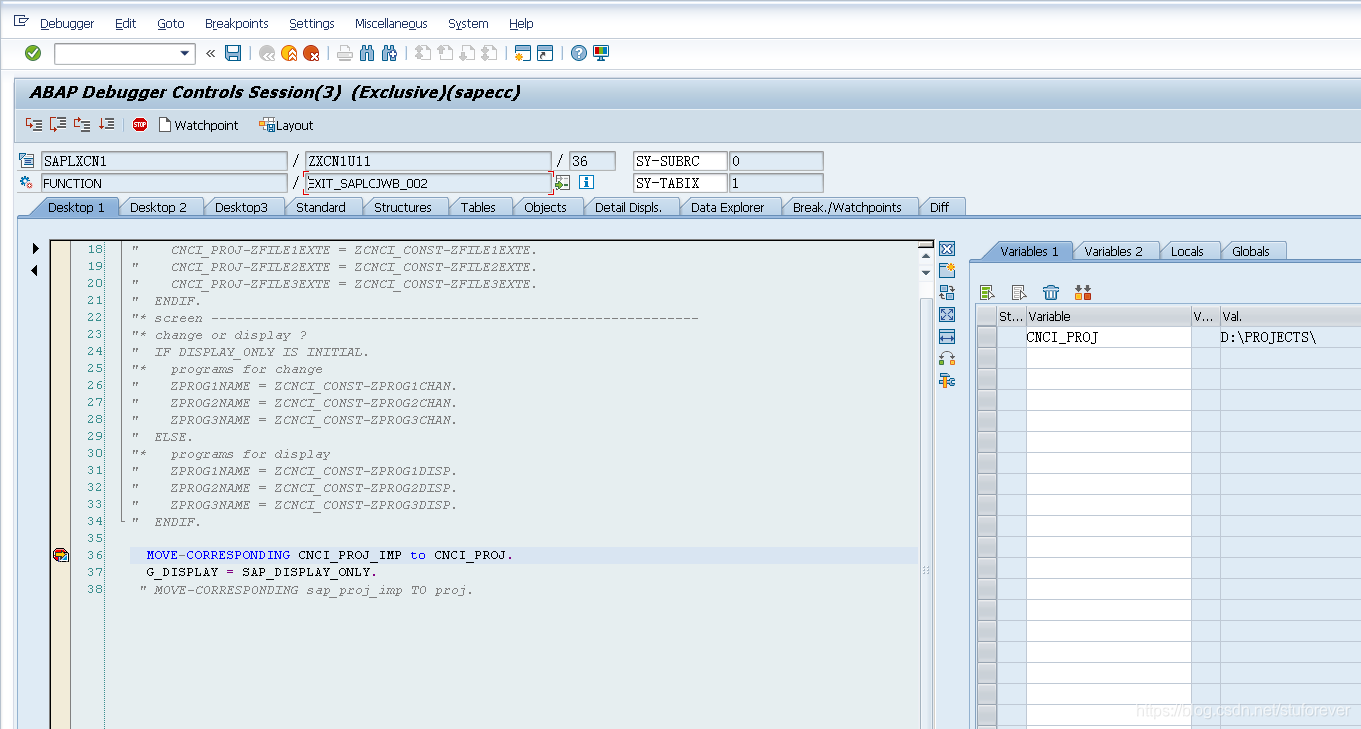Viewport: 1361px width, 729px height.
Task: Open the Help menu
Action: click(521, 23)
